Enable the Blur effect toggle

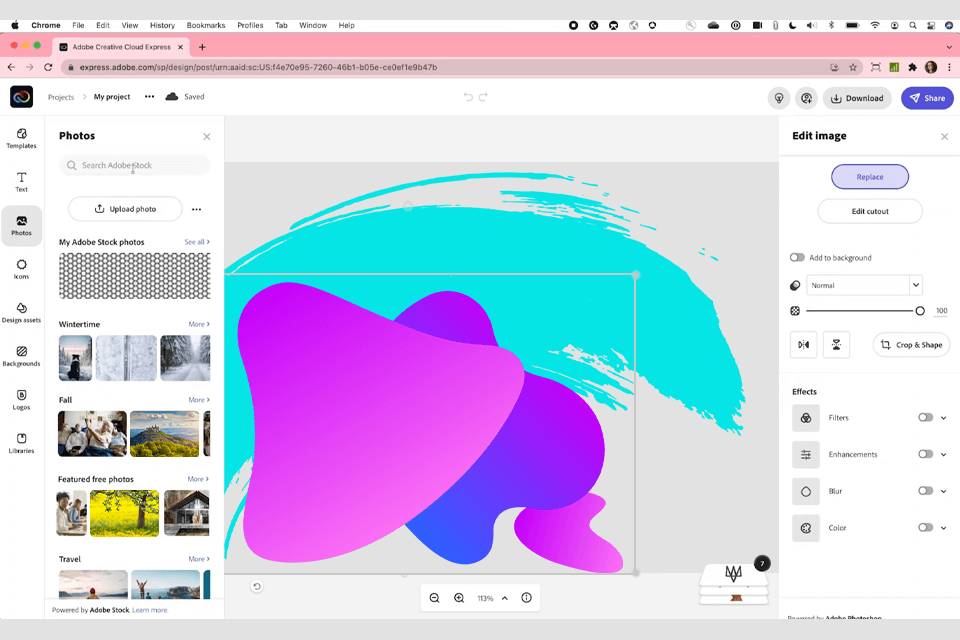click(925, 491)
